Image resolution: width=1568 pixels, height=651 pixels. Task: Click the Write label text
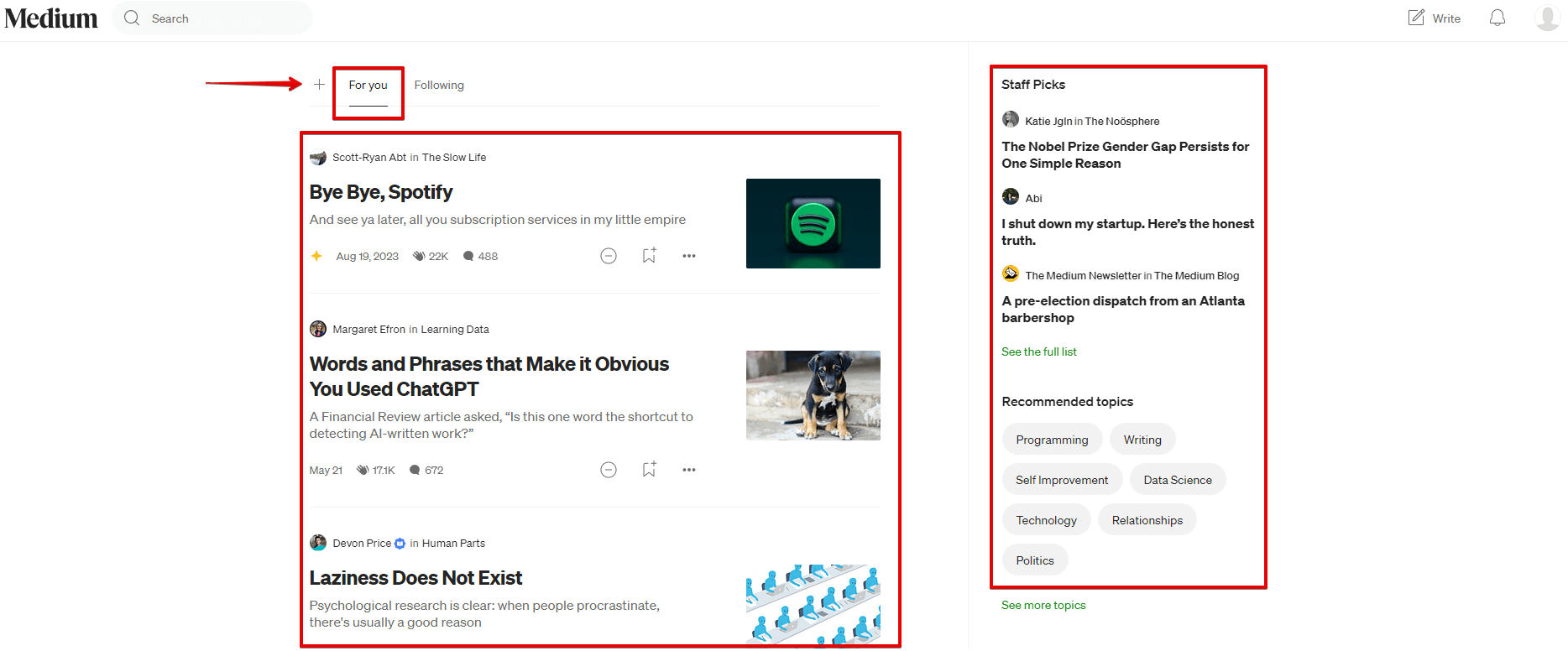tap(1446, 18)
